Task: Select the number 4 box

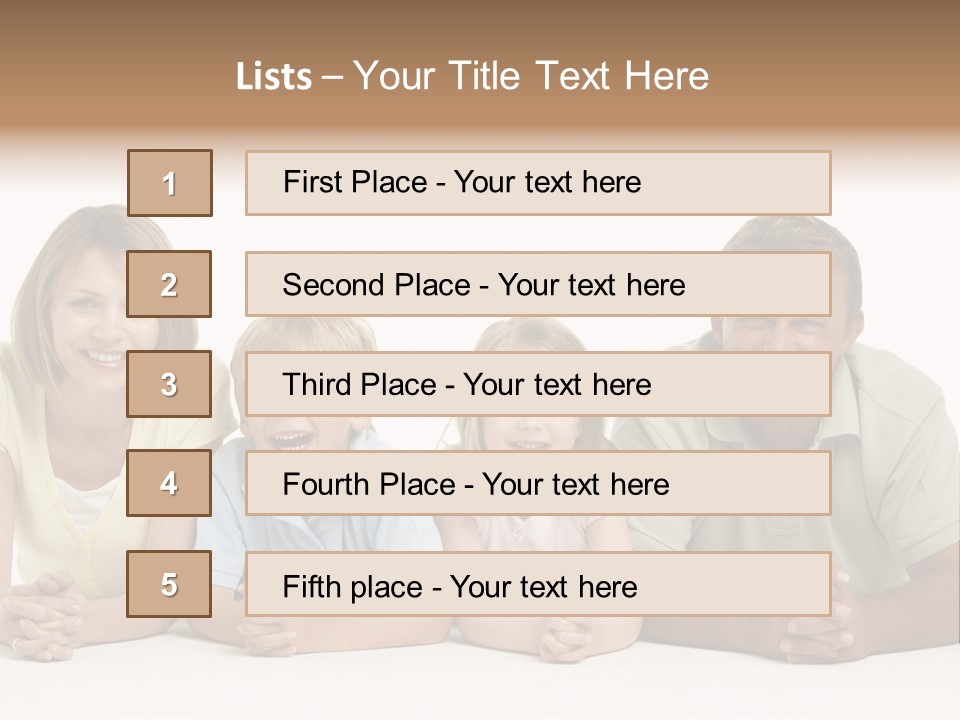Action: 169,483
